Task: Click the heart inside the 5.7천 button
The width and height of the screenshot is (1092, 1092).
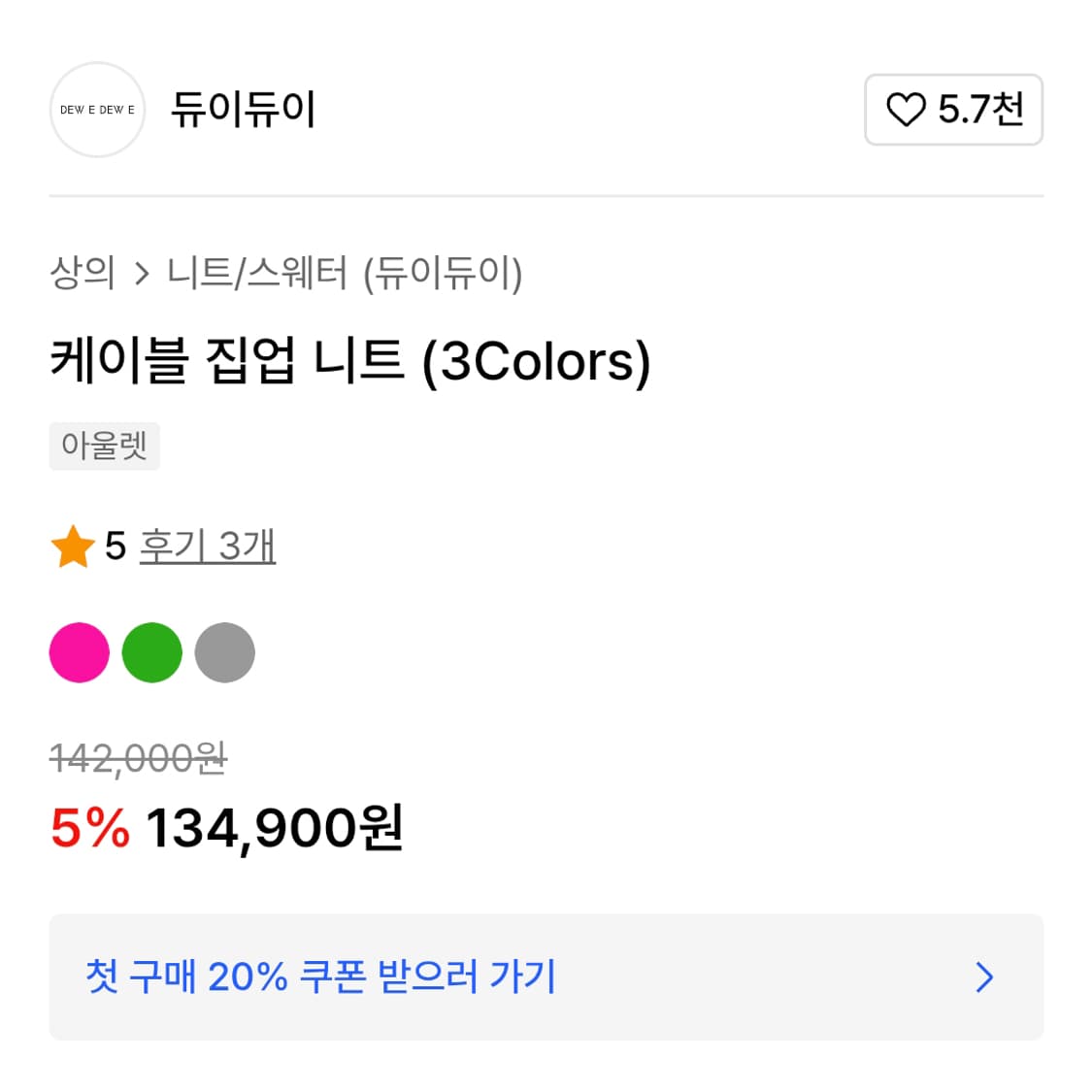Action: (x=907, y=111)
